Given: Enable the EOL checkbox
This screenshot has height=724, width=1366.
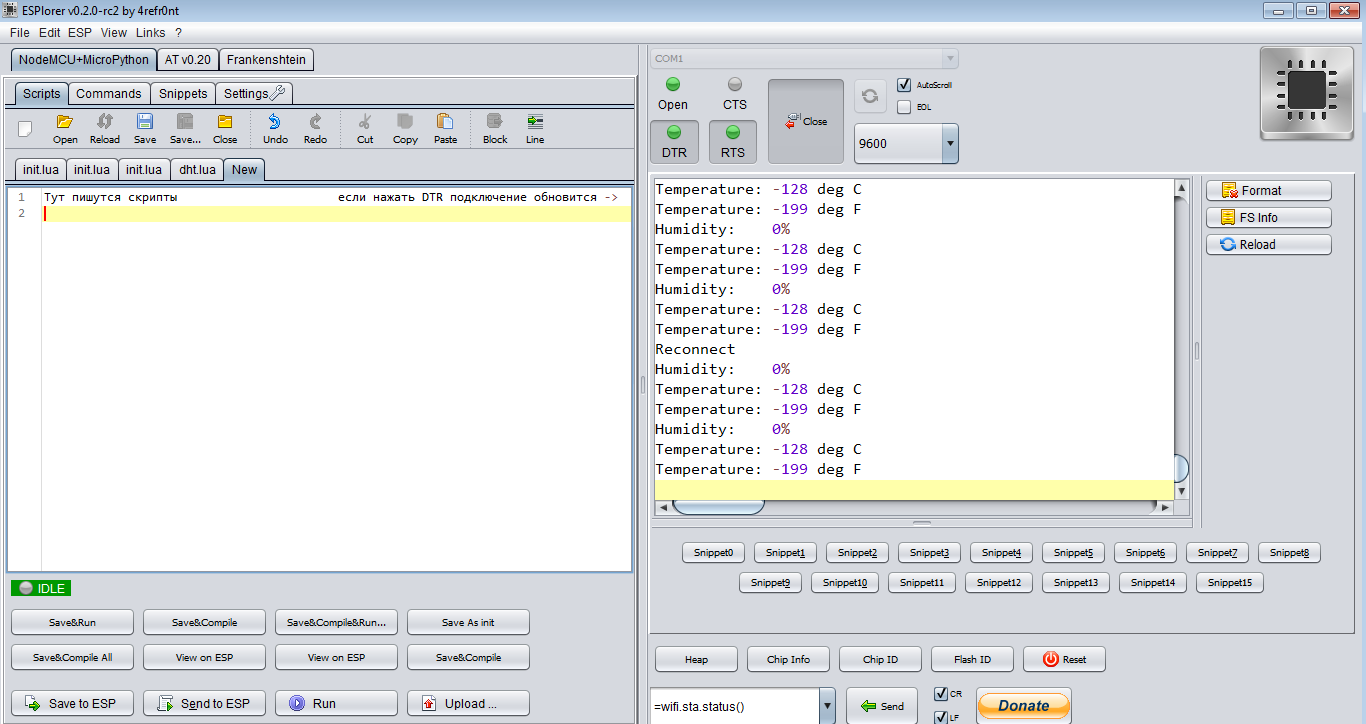Looking at the screenshot, I should coord(904,107).
